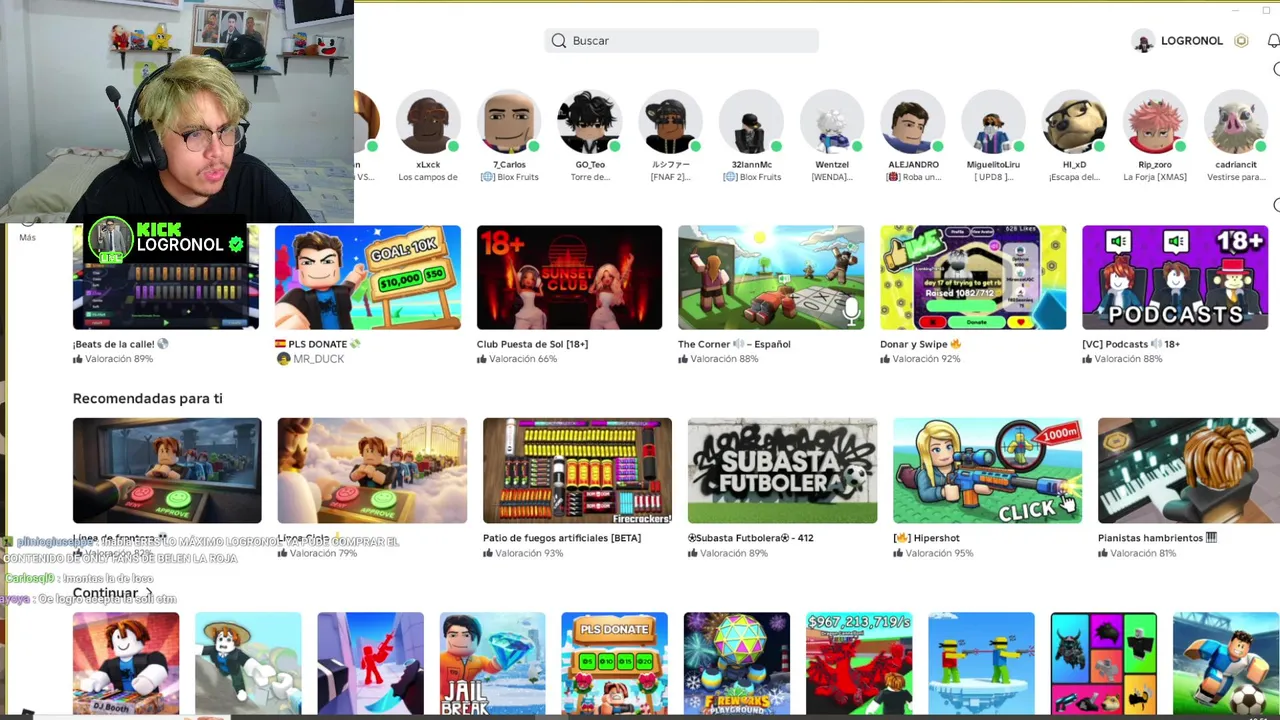
Task: Open Pianistas hambrientos game thumbnail
Action: (x=1189, y=470)
